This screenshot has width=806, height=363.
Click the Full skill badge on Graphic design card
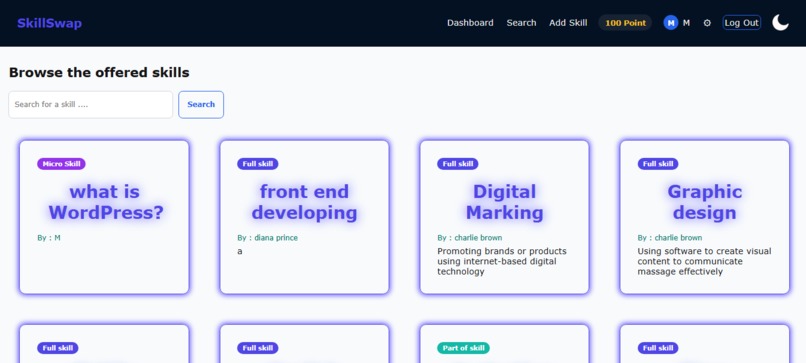click(658, 164)
